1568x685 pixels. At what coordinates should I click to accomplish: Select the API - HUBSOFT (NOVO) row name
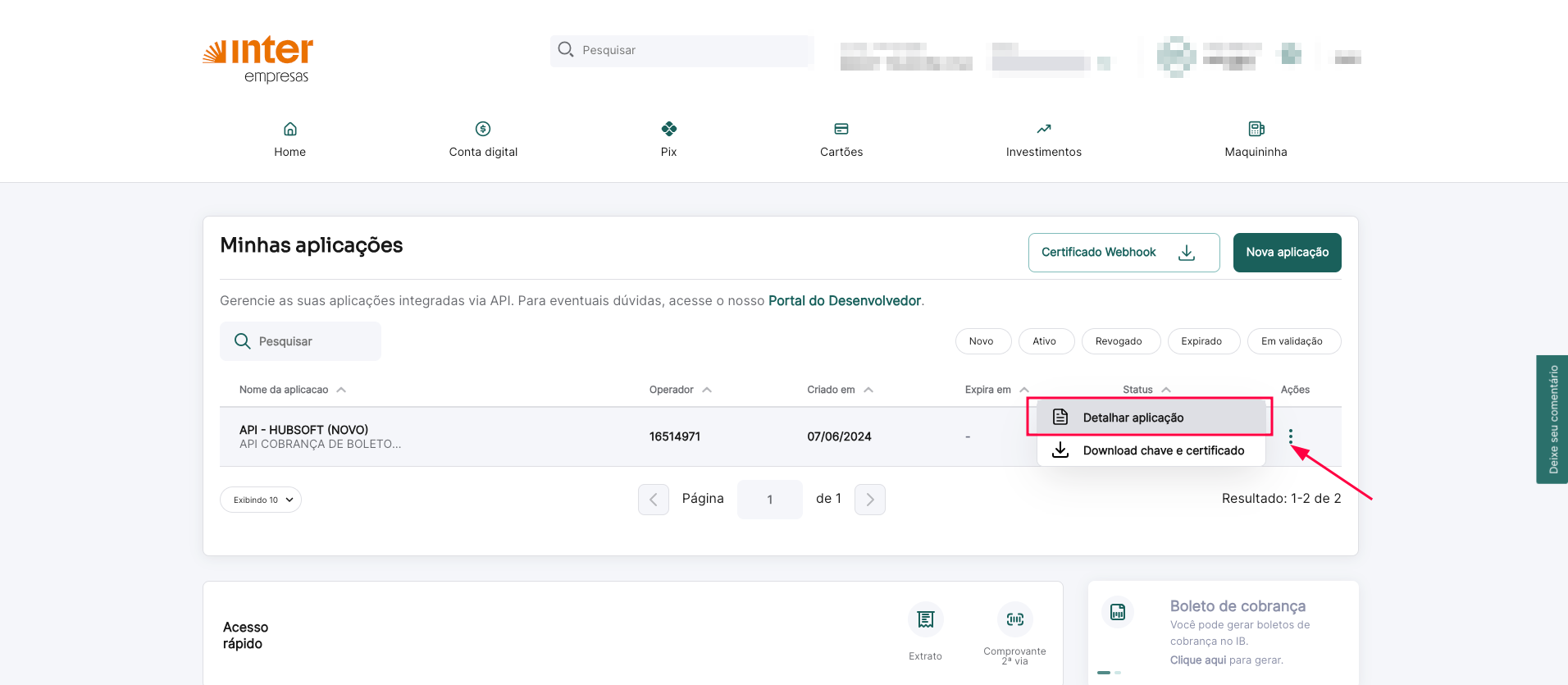pyautogui.click(x=303, y=430)
